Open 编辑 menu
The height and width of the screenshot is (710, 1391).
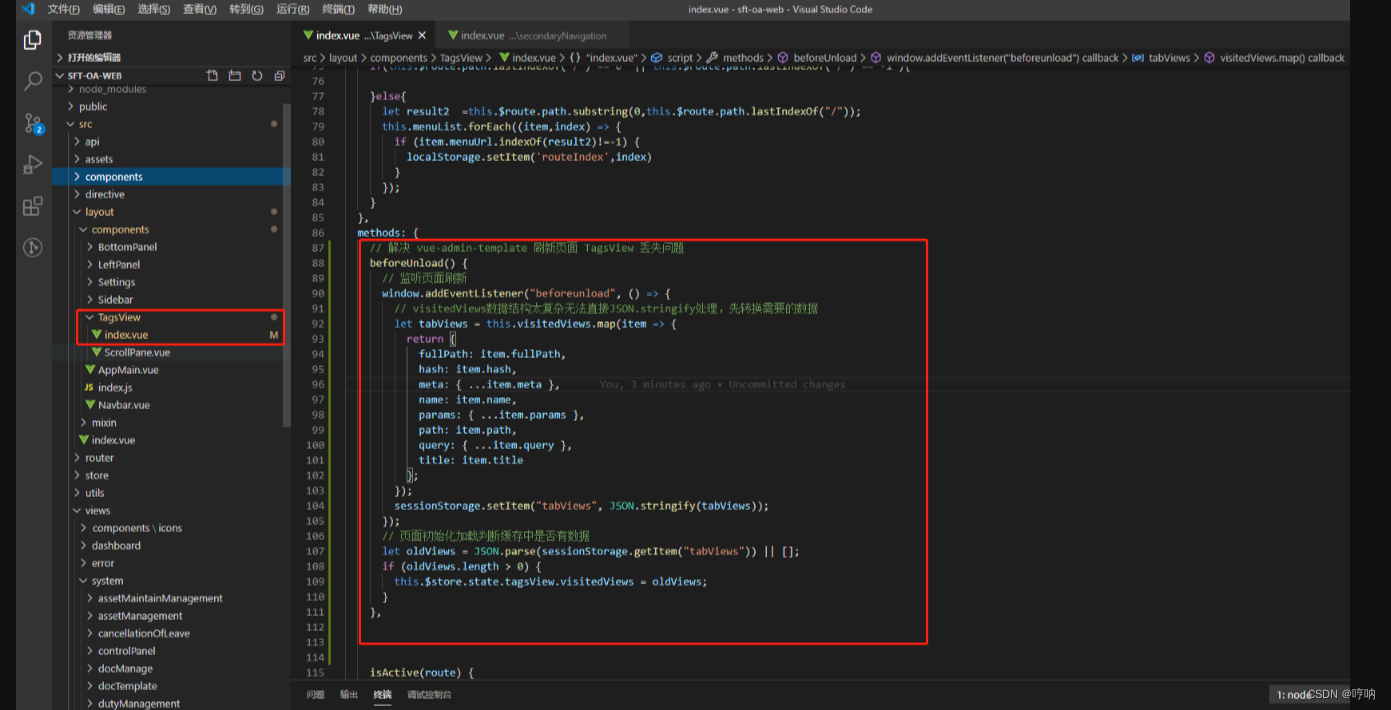(109, 9)
